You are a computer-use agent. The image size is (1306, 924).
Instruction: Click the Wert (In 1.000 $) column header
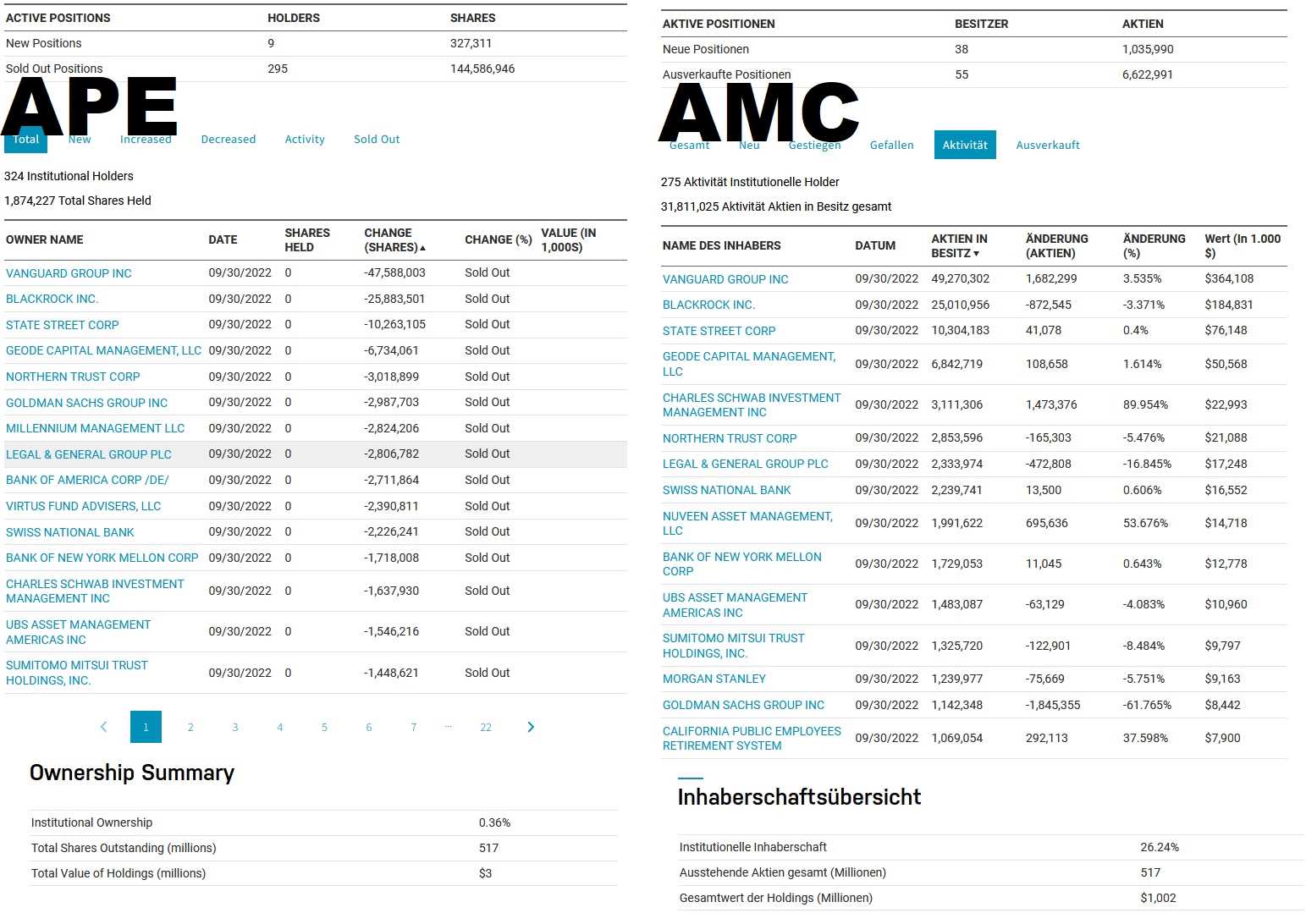point(1243,246)
